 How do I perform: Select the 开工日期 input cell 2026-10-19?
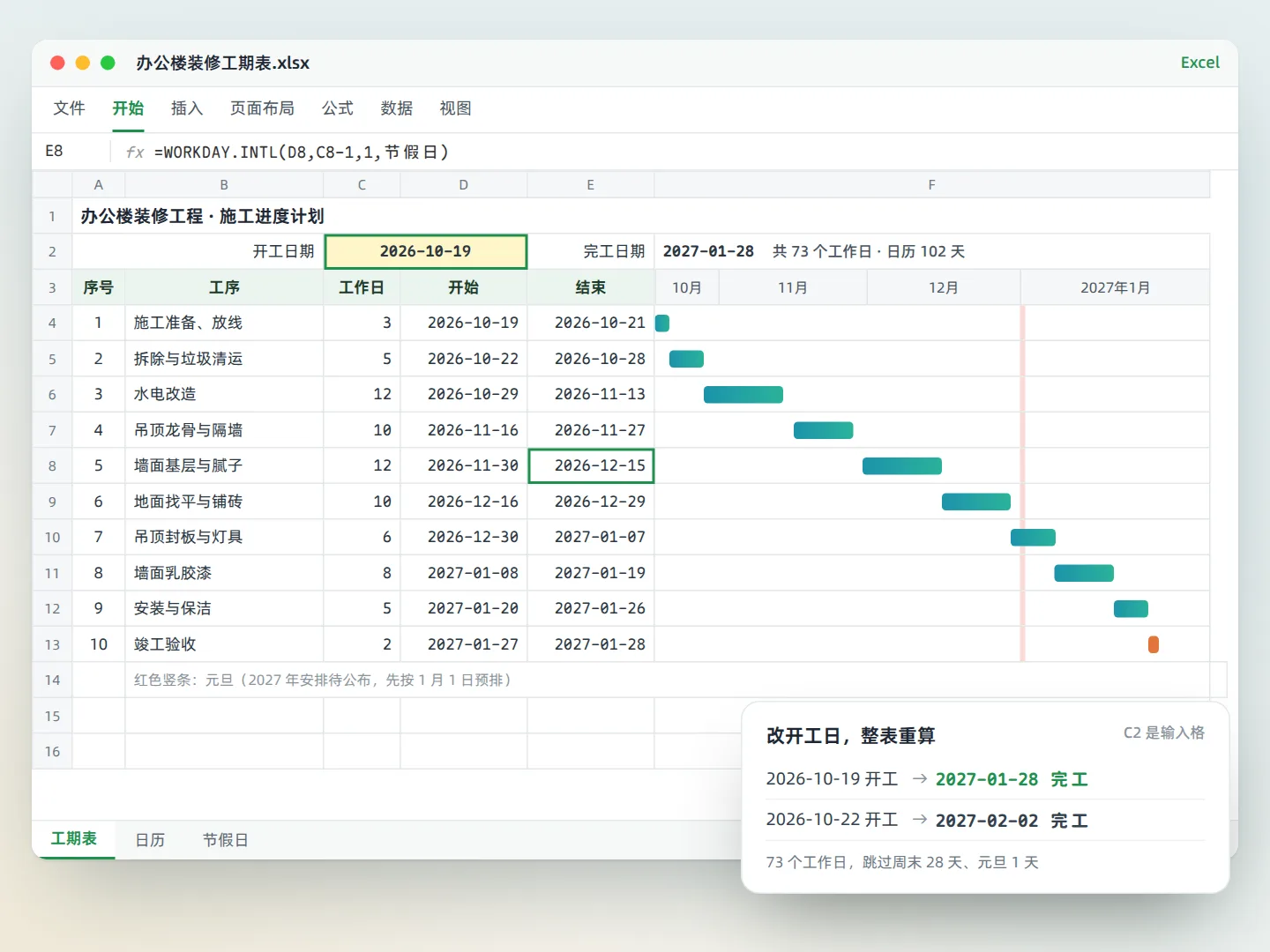coord(426,251)
